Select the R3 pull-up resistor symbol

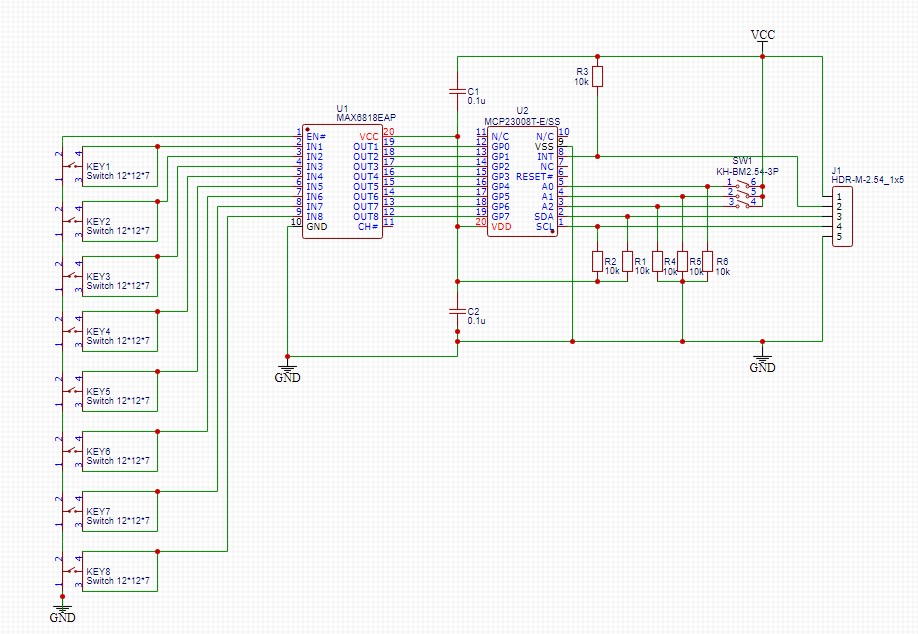point(597,77)
